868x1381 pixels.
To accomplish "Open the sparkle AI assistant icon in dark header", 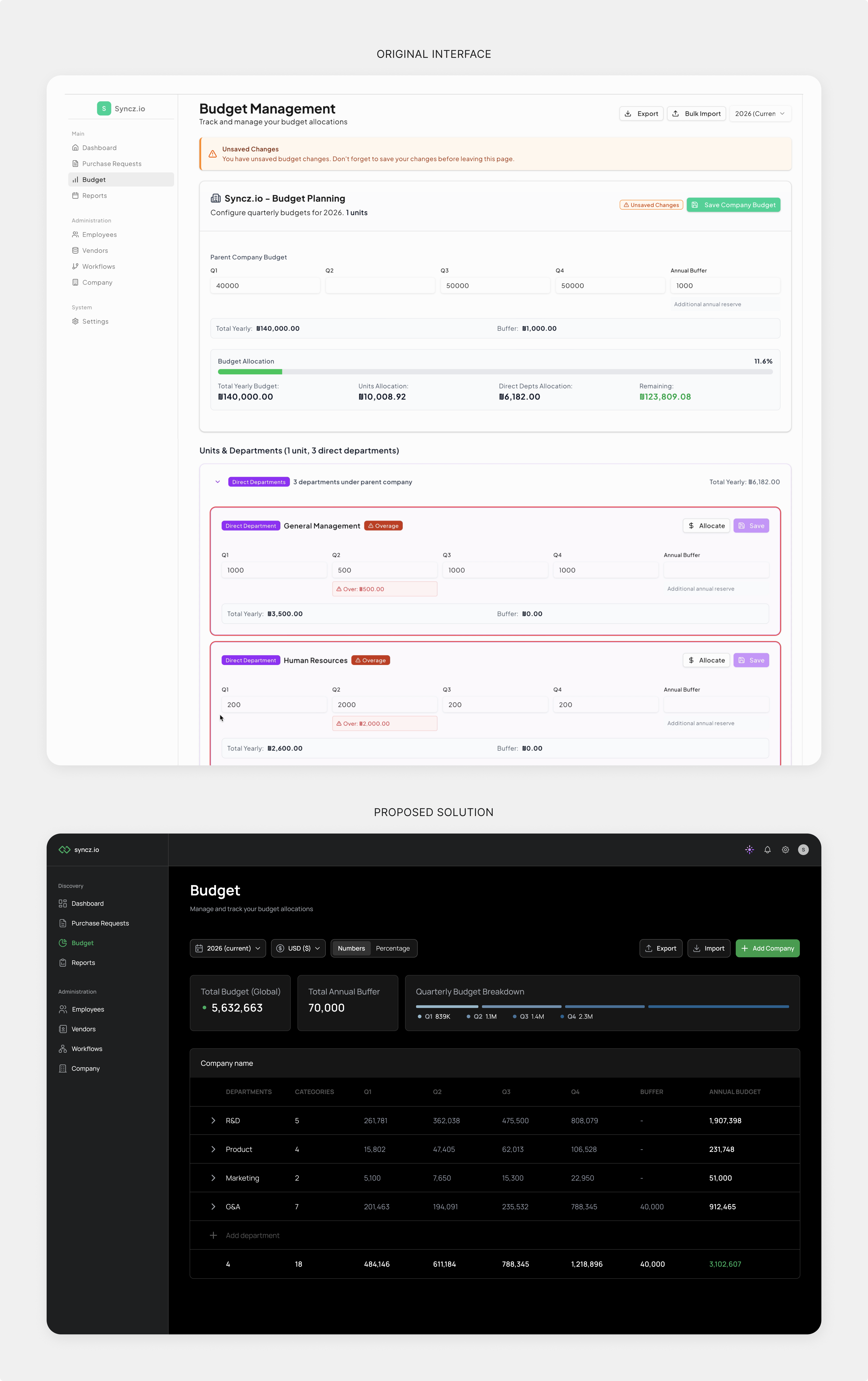I will click(x=749, y=849).
